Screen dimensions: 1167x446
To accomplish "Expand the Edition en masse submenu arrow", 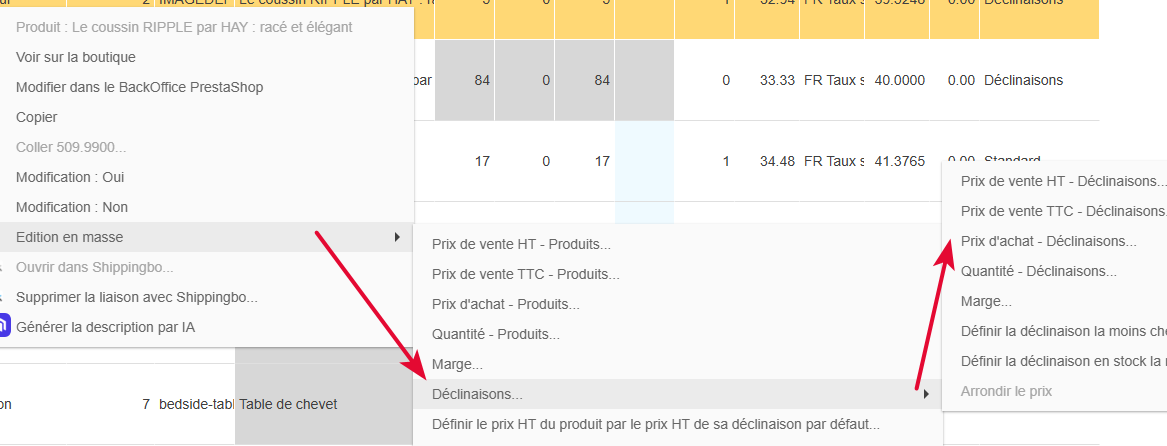I will click(397, 238).
